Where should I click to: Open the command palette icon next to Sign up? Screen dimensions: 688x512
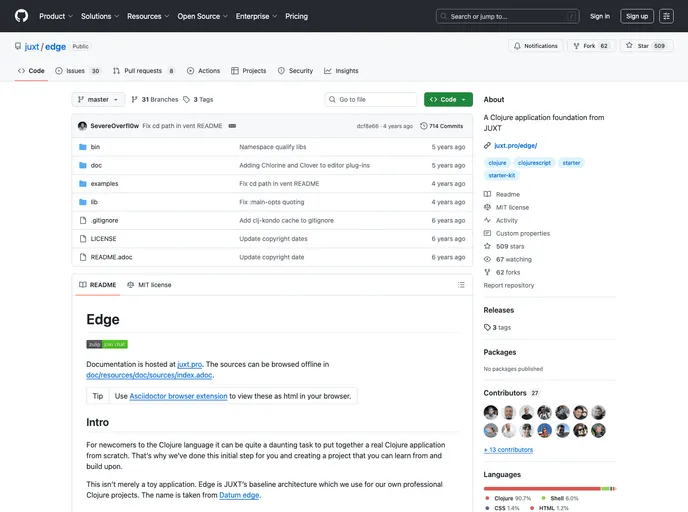click(666, 16)
